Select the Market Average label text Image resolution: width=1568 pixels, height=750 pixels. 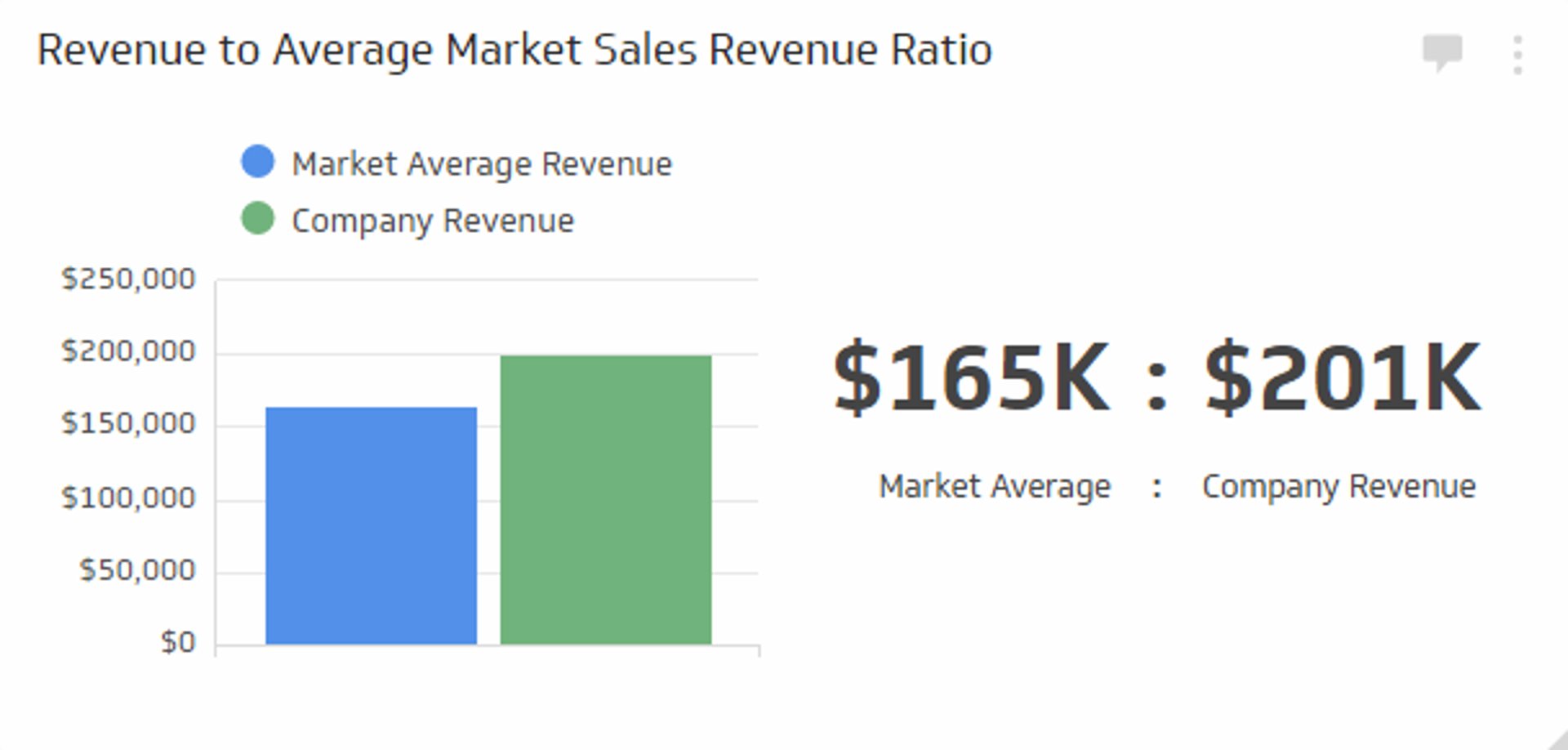[x=993, y=485]
